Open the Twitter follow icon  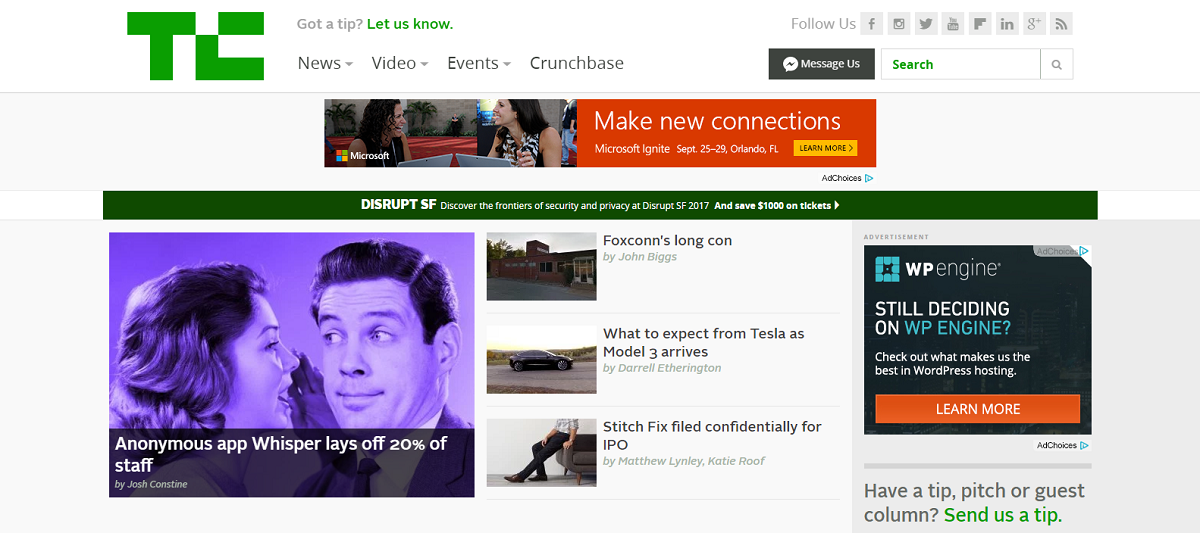[927, 24]
